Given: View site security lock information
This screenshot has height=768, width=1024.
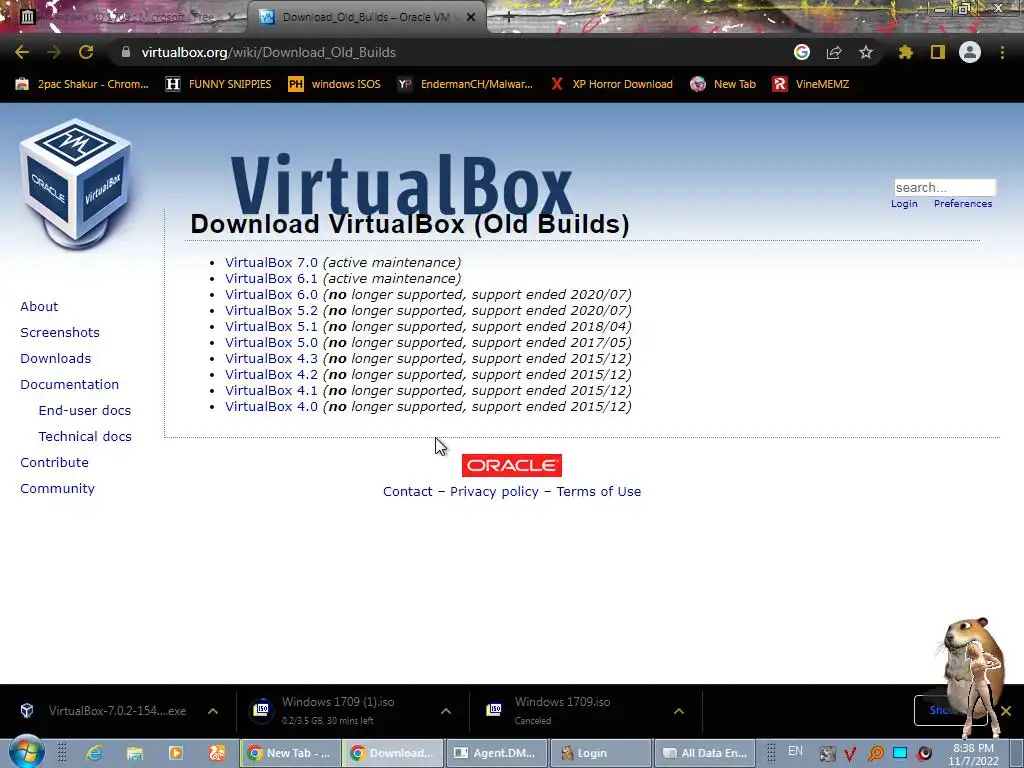Looking at the screenshot, I should 126,52.
